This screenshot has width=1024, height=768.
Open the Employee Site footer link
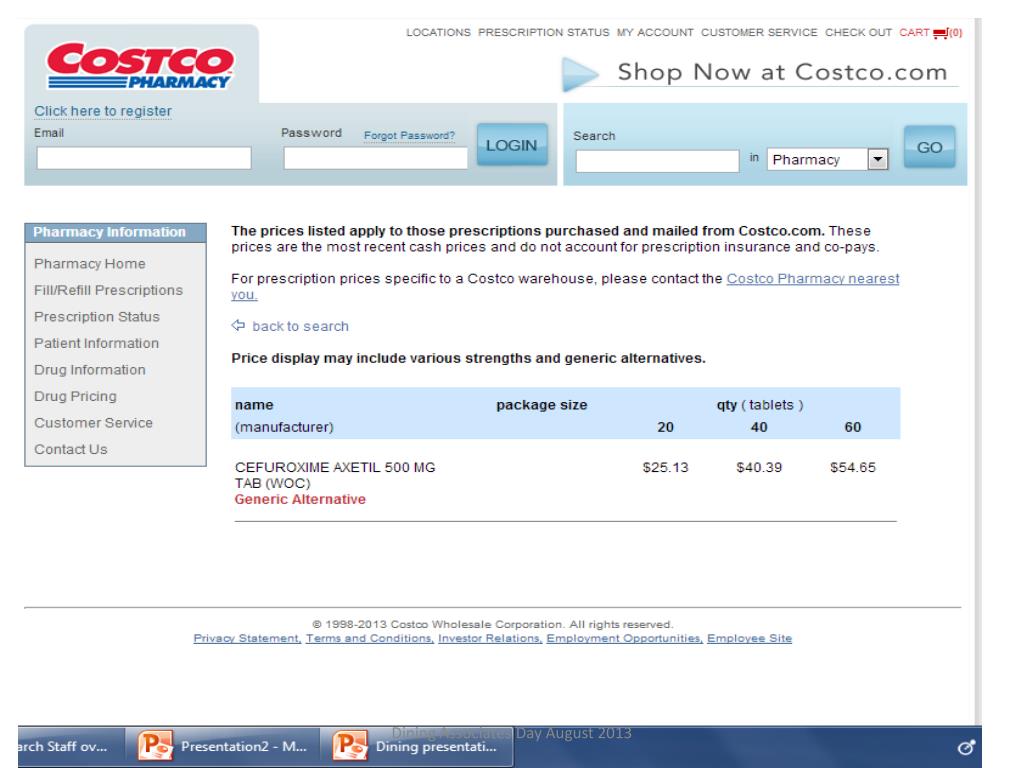click(x=749, y=638)
